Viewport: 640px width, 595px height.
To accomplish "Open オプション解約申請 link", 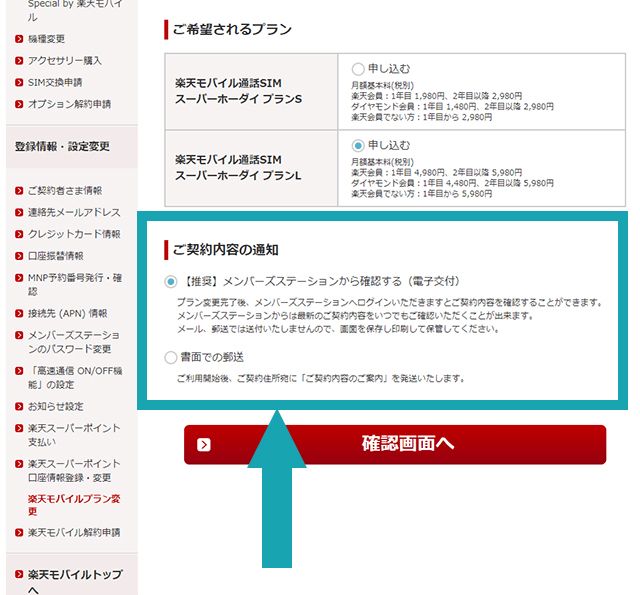I will pos(69,104).
